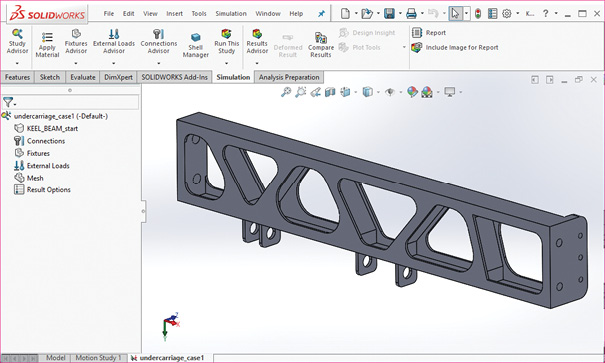Click the Section View icon
This screenshot has height=363, width=605.
click(330, 92)
